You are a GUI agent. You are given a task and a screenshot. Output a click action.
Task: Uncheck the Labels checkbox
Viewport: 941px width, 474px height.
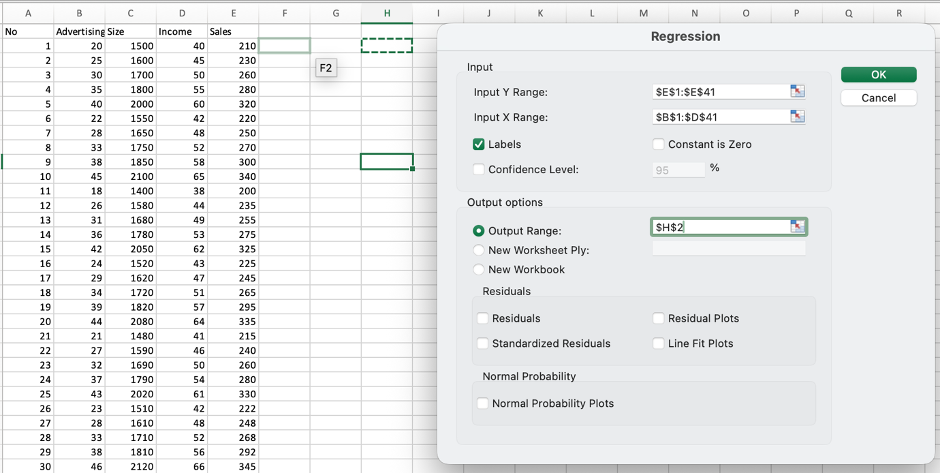point(479,144)
